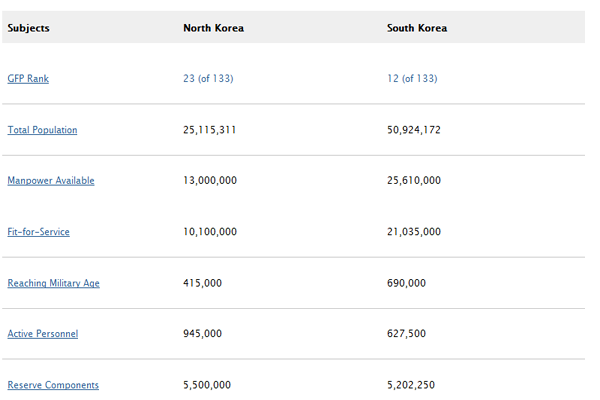Click the North Korea column header

click(x=214, y=28)
